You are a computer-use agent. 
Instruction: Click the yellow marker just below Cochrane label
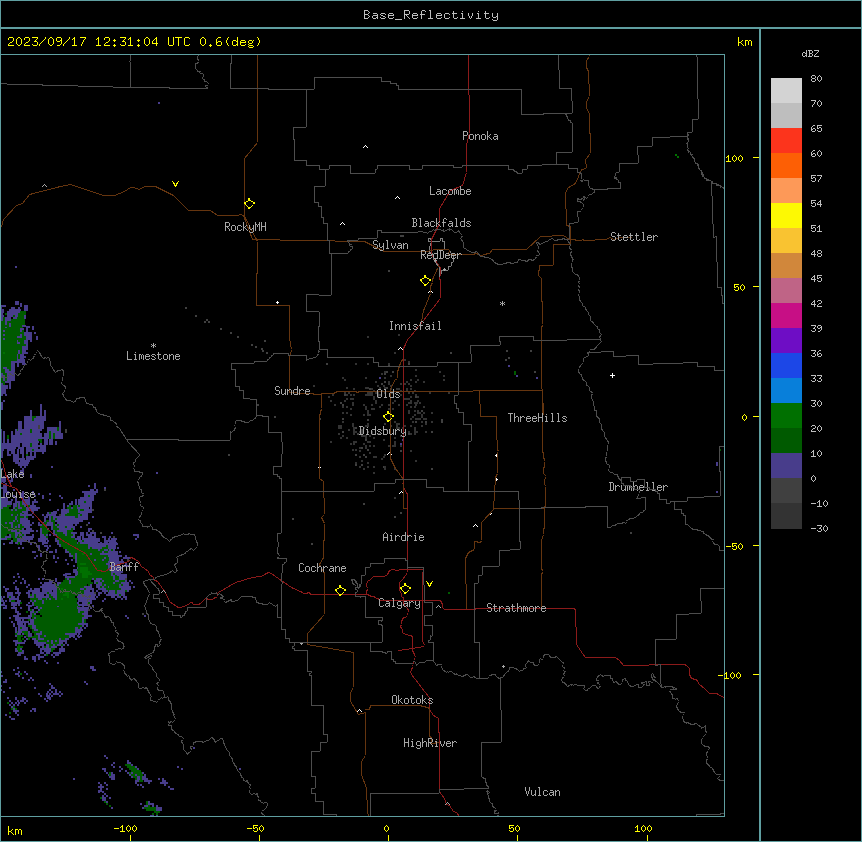point(340,590)
